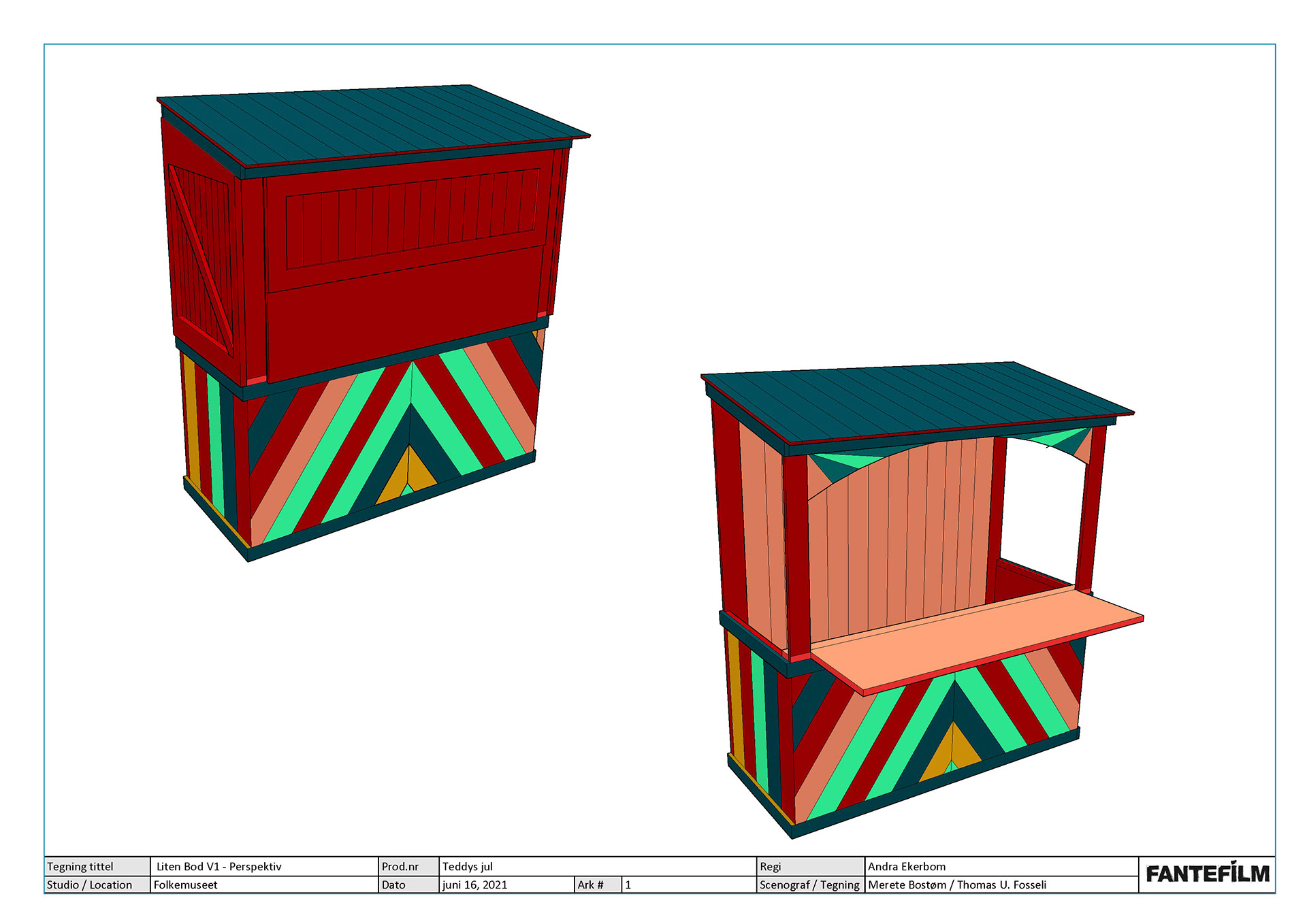
Task: Click the sheet number '1' field
Action: (x=628, y=885)
